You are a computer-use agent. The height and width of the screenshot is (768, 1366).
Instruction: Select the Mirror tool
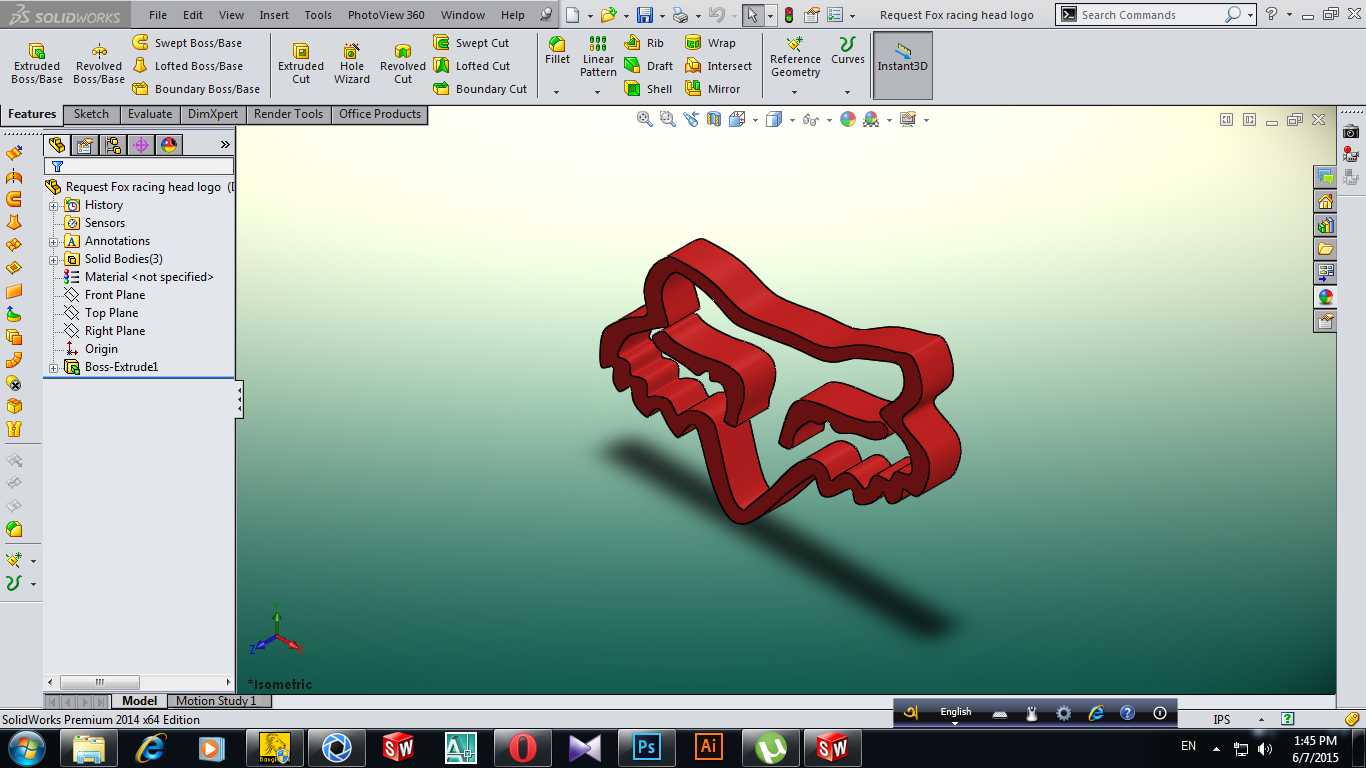coord(712,89)
